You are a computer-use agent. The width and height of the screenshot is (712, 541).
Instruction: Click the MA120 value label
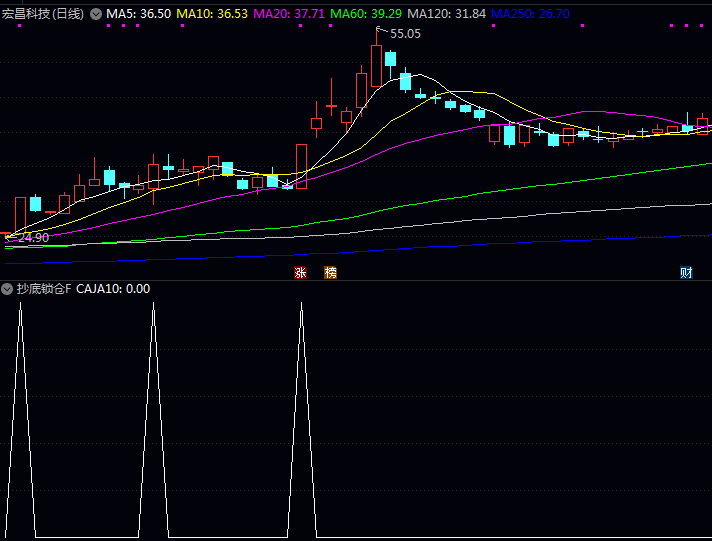(446, 14)
